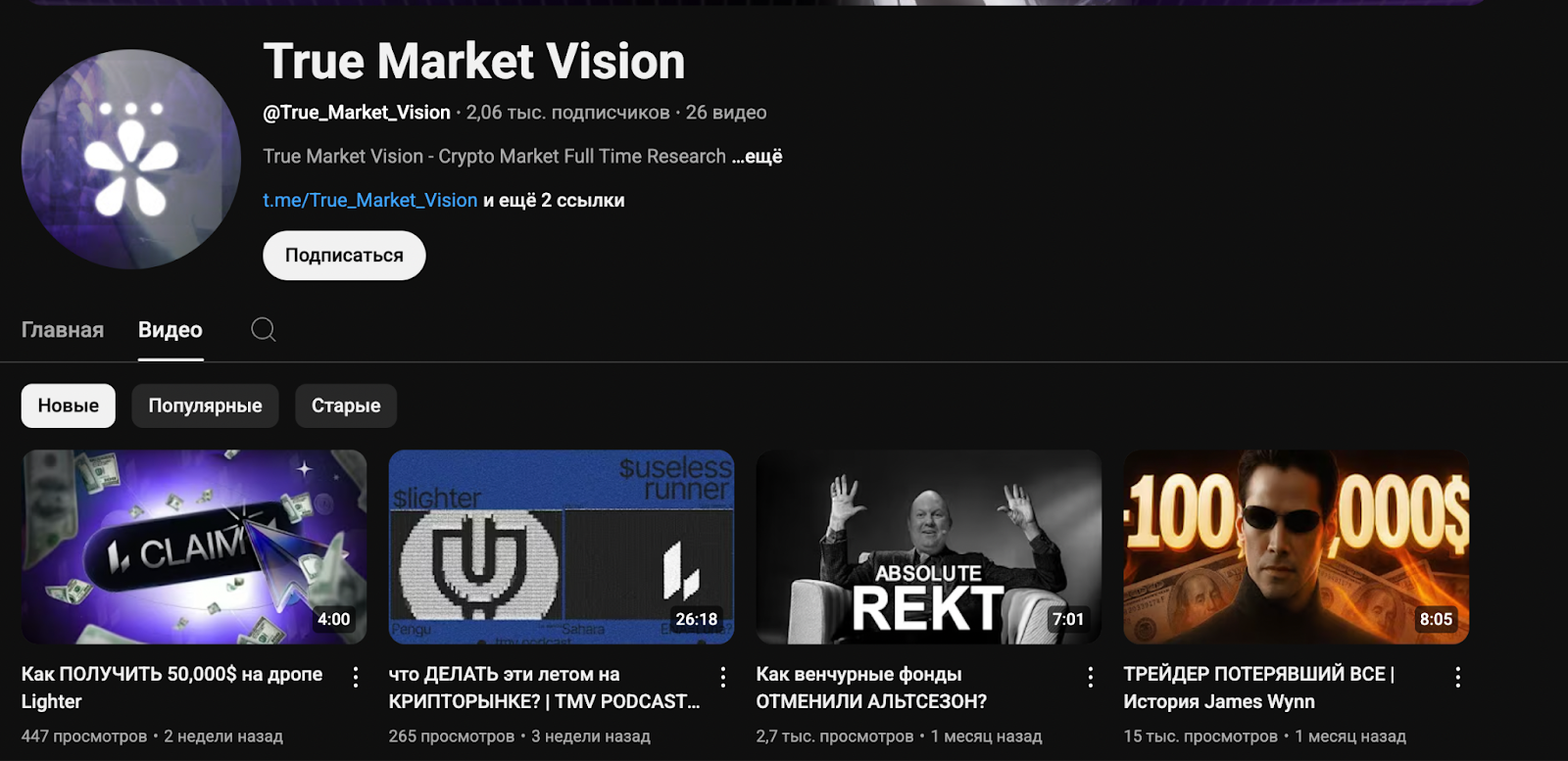Click the @True_Market_Vision handle text
This screenshot has height=761, width=1568.
[357, 113]
